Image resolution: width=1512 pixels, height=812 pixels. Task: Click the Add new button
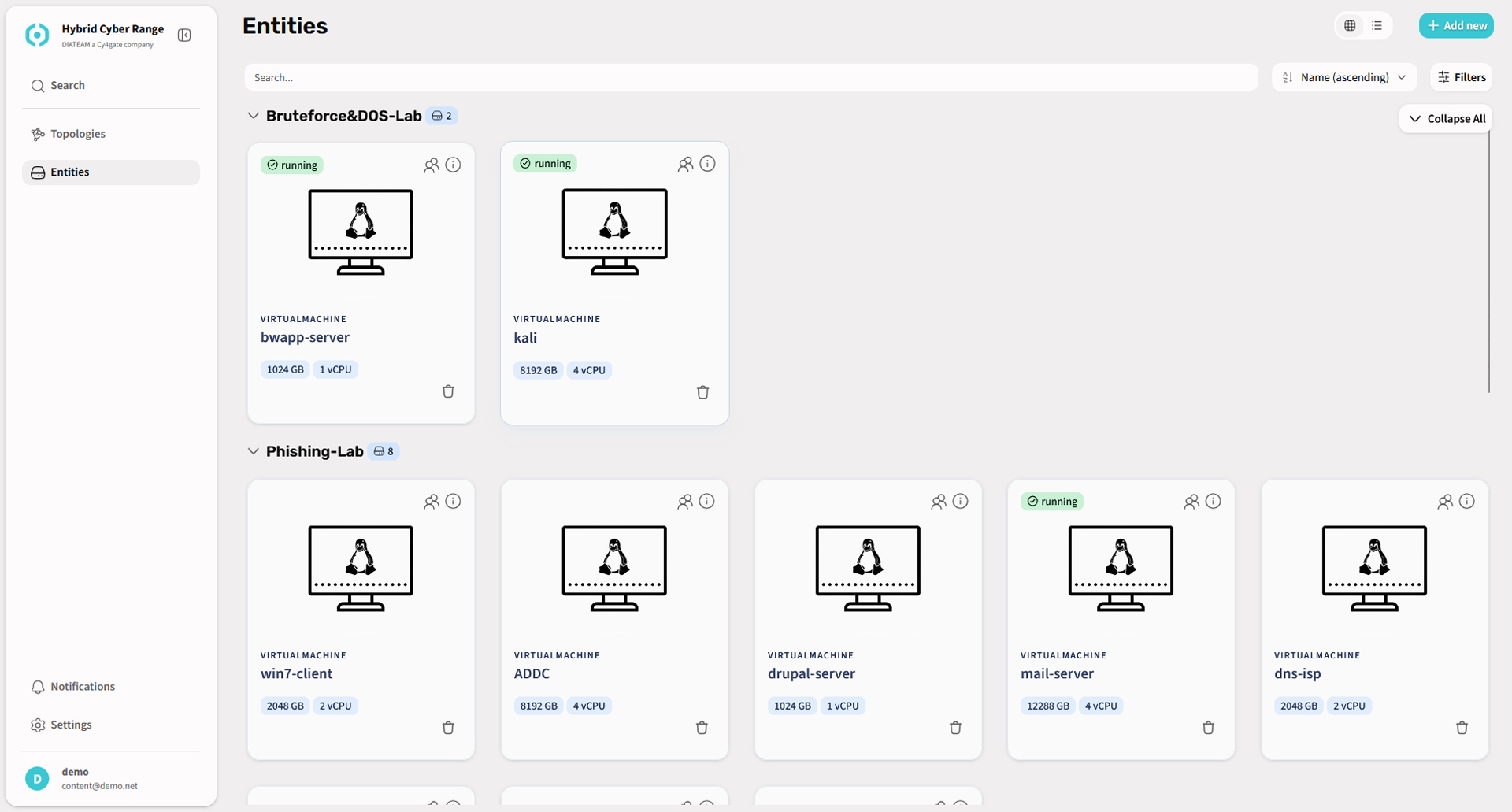coord(1456,26)
